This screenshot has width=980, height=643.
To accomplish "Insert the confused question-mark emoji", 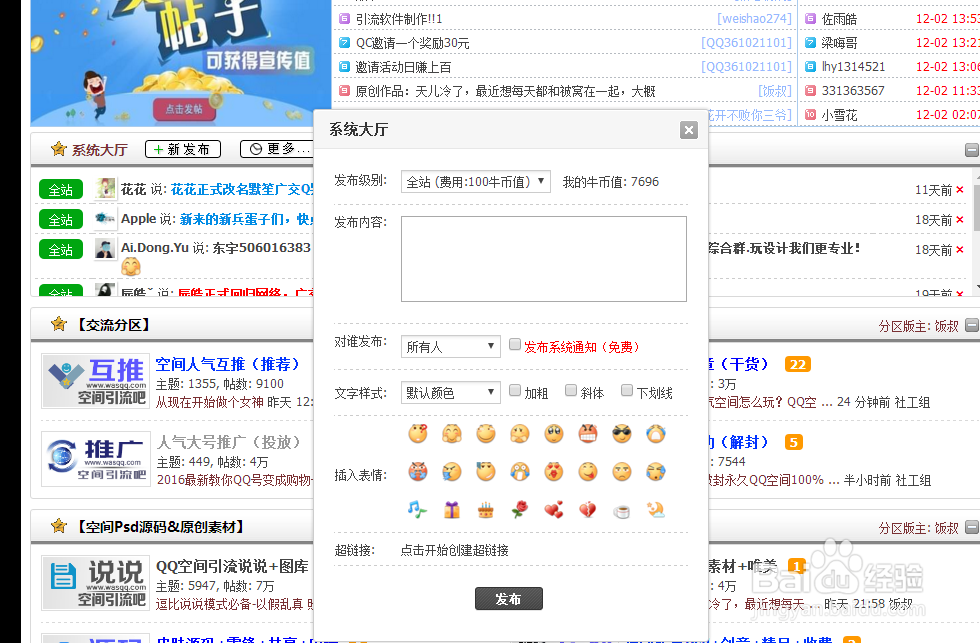I will [418, 433].
